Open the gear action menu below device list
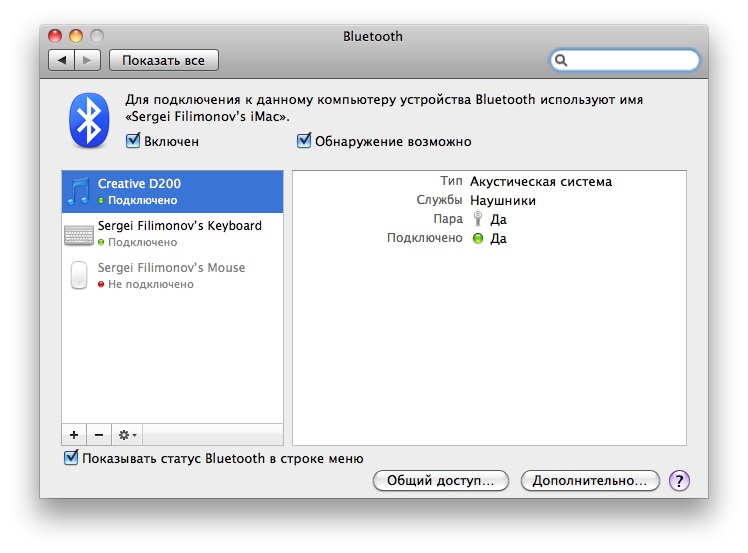The image size is (748, 553). 127,435
